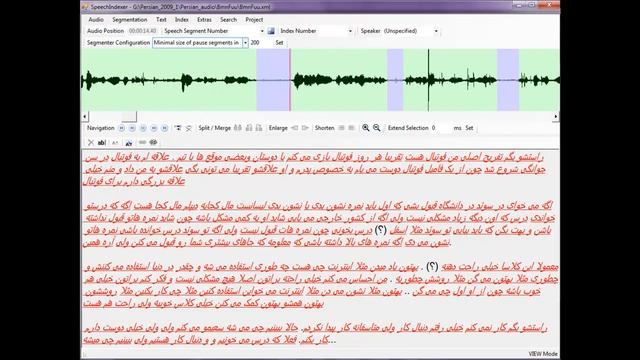Click the Enlarge left arrow icon
Viewport: 640px width, 360px height.
point(294,128)
